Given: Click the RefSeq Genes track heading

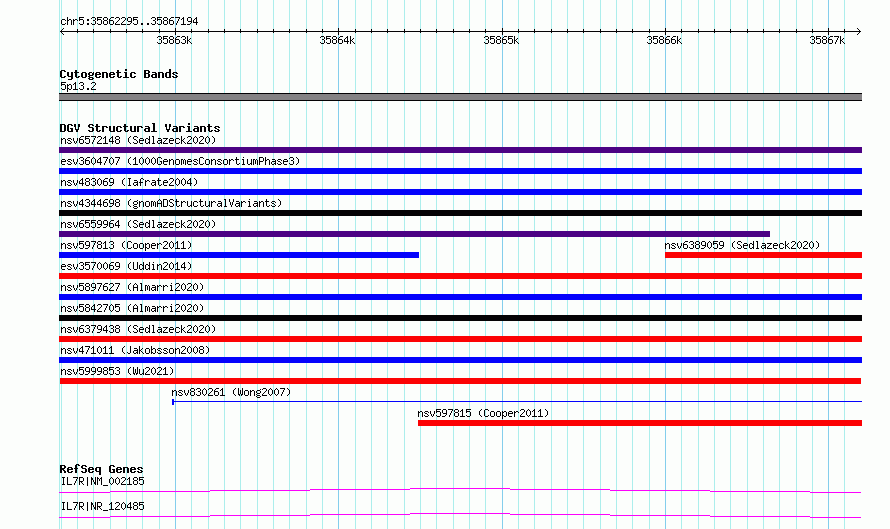Looking at the screenshot, I should pyautogui.click(x=101, y=469).
